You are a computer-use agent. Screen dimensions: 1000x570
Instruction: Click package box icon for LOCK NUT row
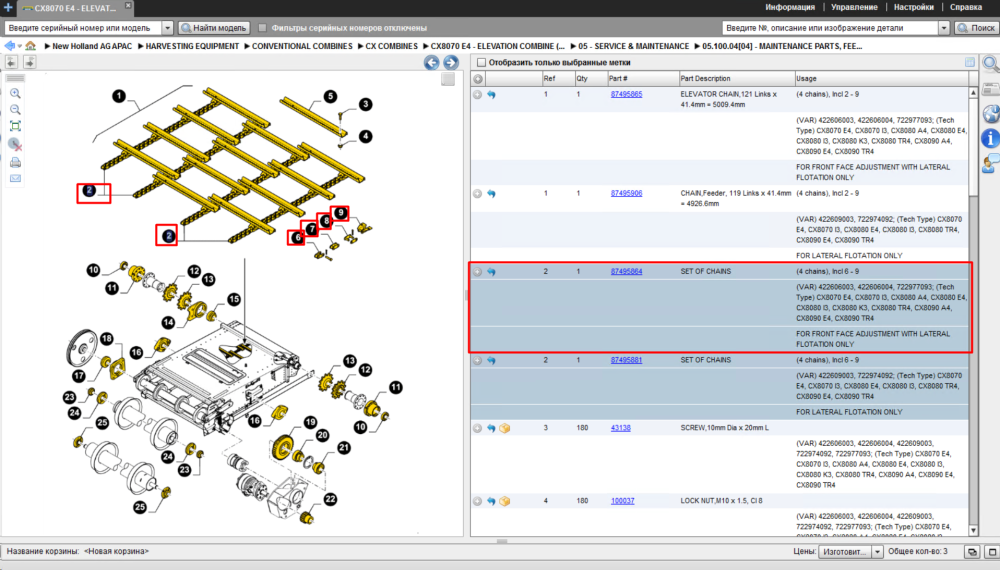[x=504, y=501]
